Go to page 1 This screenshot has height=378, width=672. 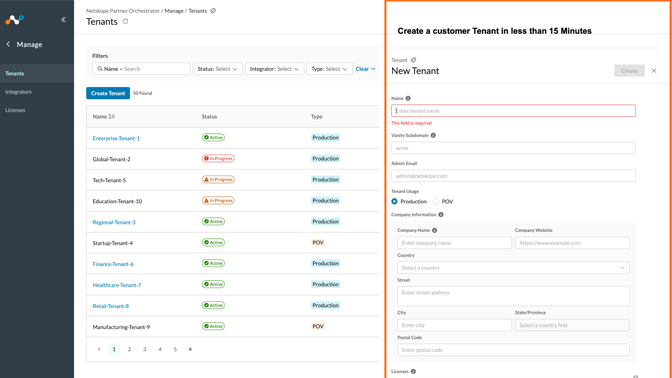[114, 349]
